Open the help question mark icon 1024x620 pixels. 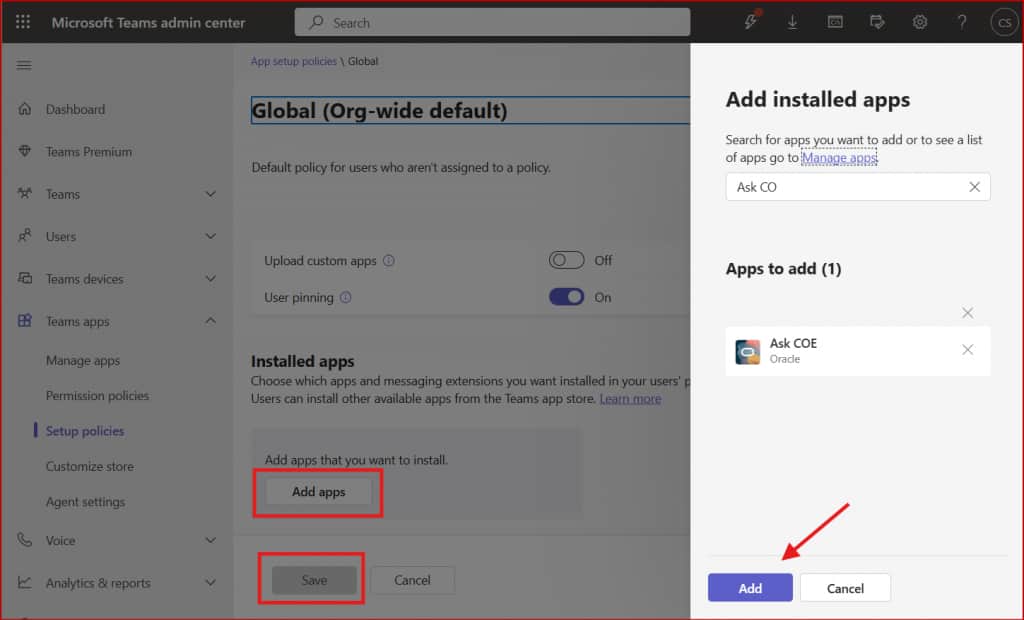[x=962, y=22]
